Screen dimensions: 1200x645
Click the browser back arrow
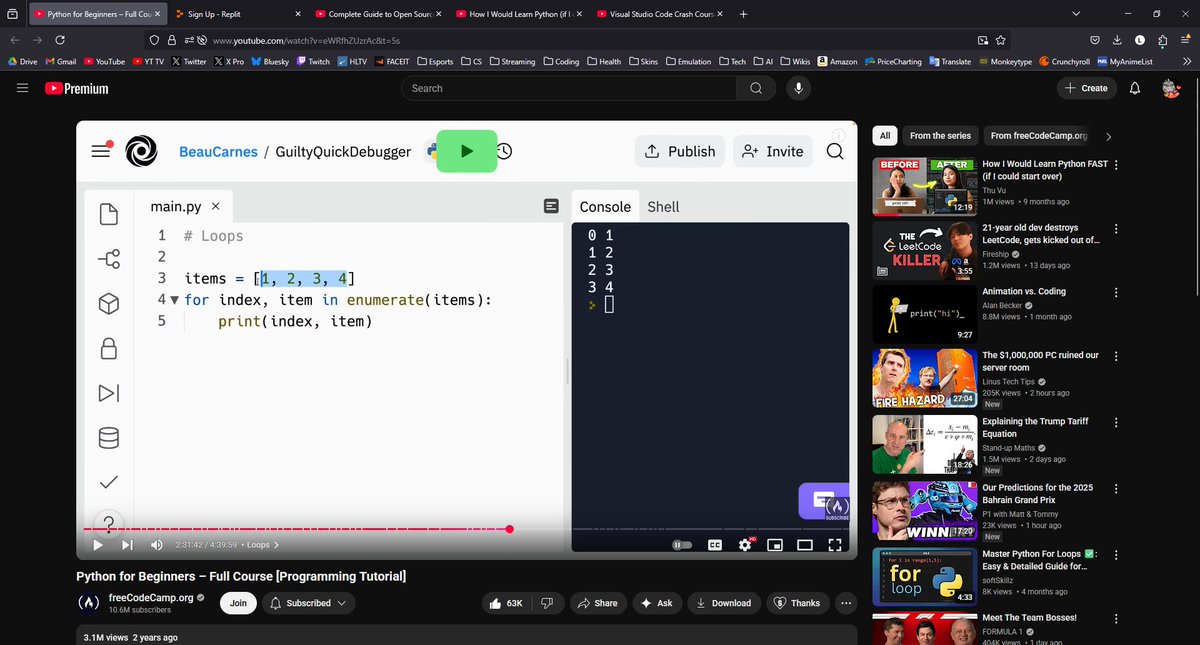15,40
